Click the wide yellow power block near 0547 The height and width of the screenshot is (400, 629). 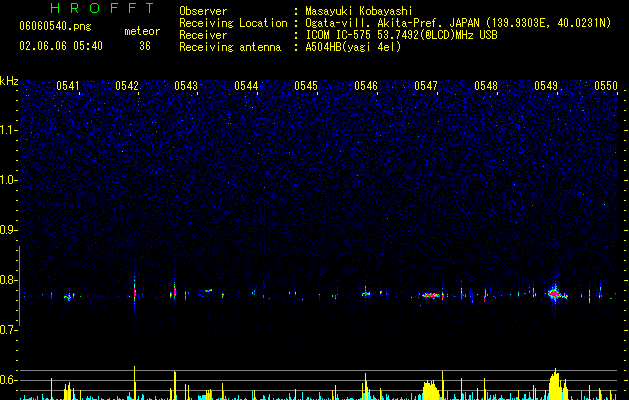coord(431,390)
